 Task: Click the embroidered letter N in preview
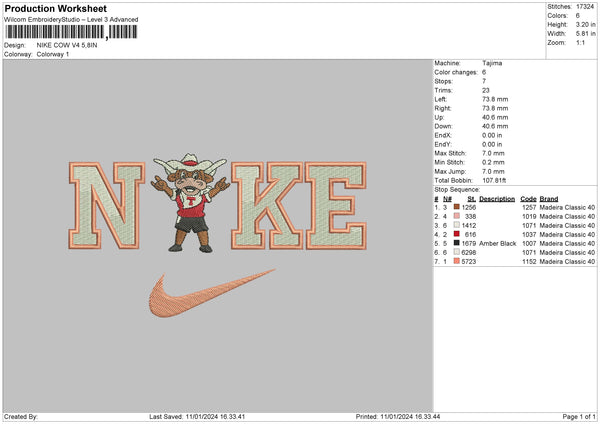tap(107, 205)
